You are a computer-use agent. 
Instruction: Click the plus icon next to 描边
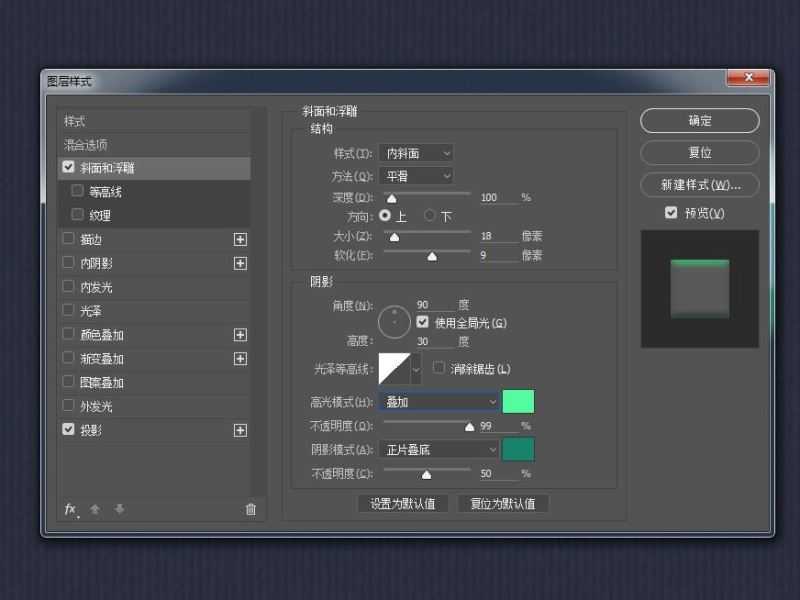coord(240,239)
